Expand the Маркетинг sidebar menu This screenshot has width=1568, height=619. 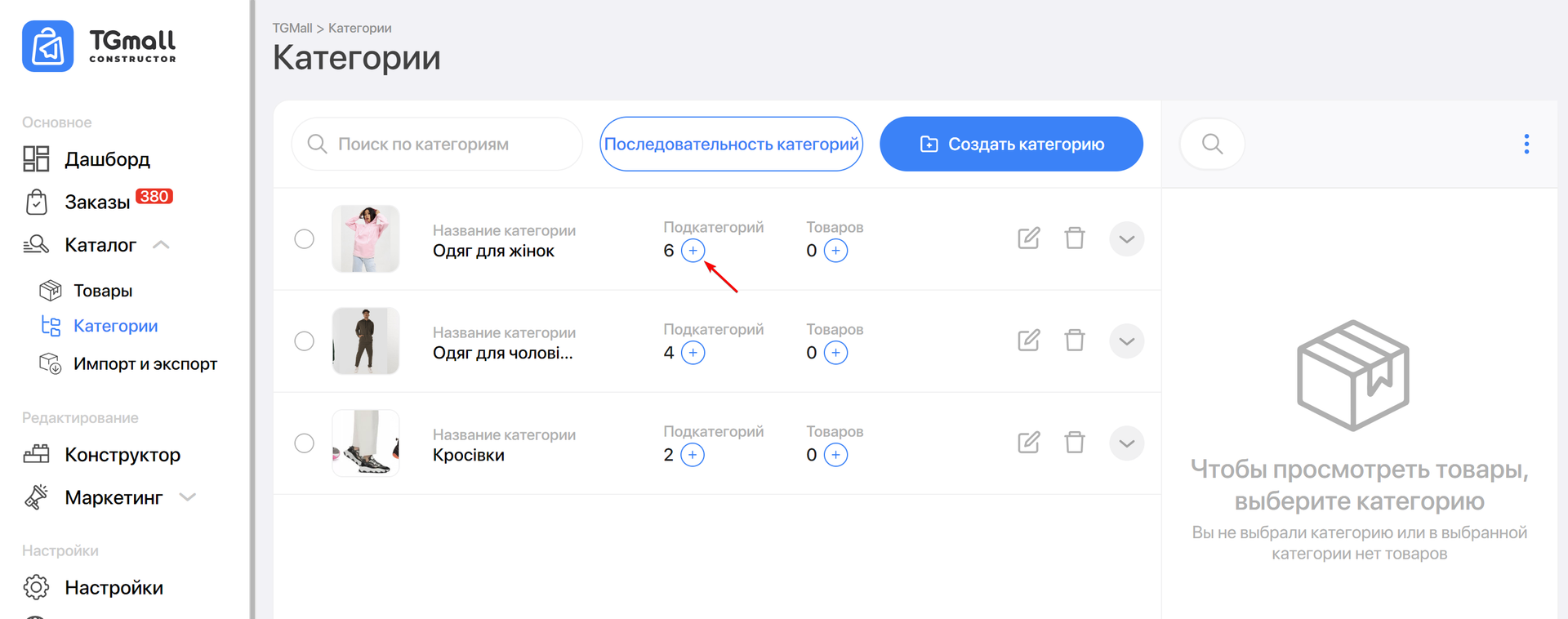pos(187,497)
